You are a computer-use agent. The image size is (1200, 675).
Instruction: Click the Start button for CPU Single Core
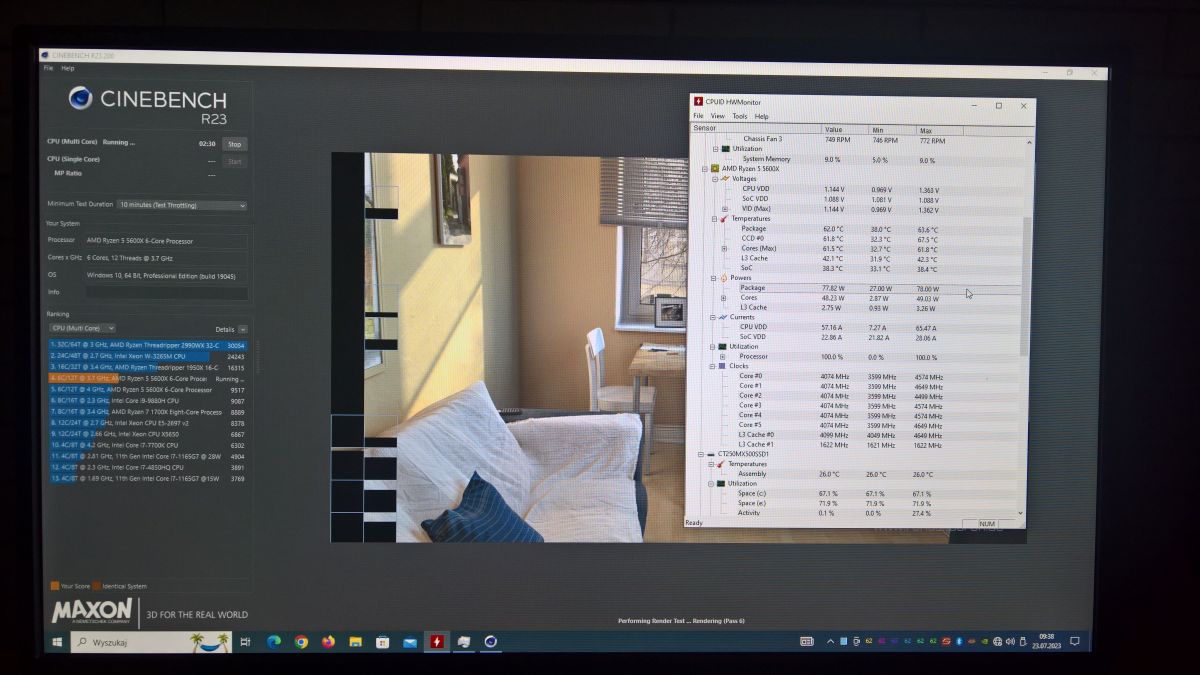[x=234, y=161]
